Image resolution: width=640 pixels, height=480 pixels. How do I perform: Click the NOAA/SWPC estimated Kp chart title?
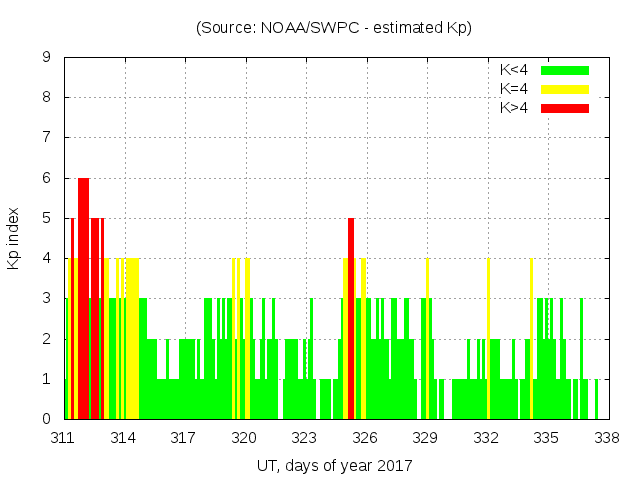(334, 28)
